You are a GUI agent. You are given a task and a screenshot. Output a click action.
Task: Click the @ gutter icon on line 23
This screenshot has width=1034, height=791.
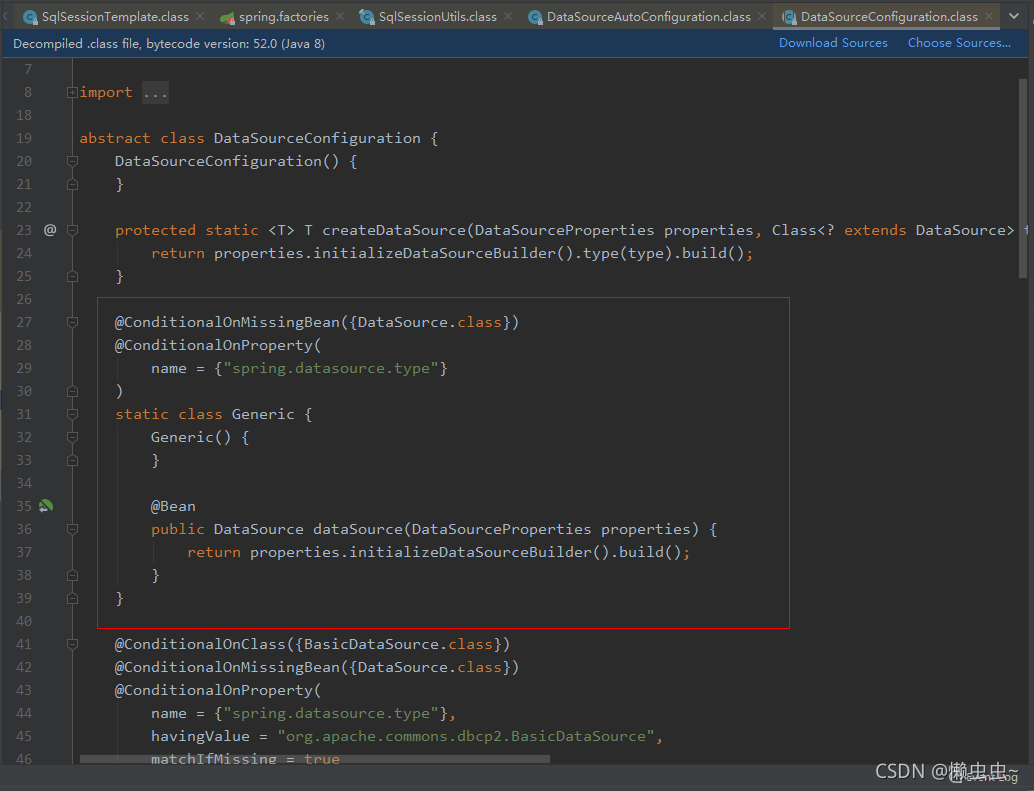click(50, 230)
